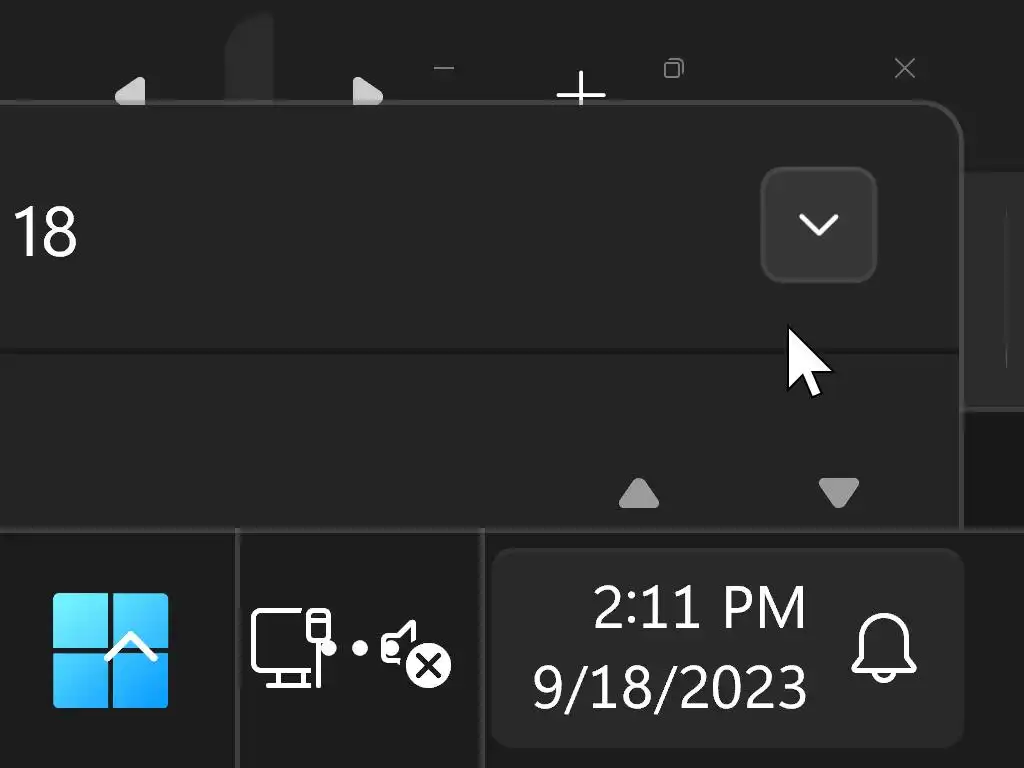Restore down the window using overlapping squares
The image size is (1024, 768).
click(x=674, y=68)
